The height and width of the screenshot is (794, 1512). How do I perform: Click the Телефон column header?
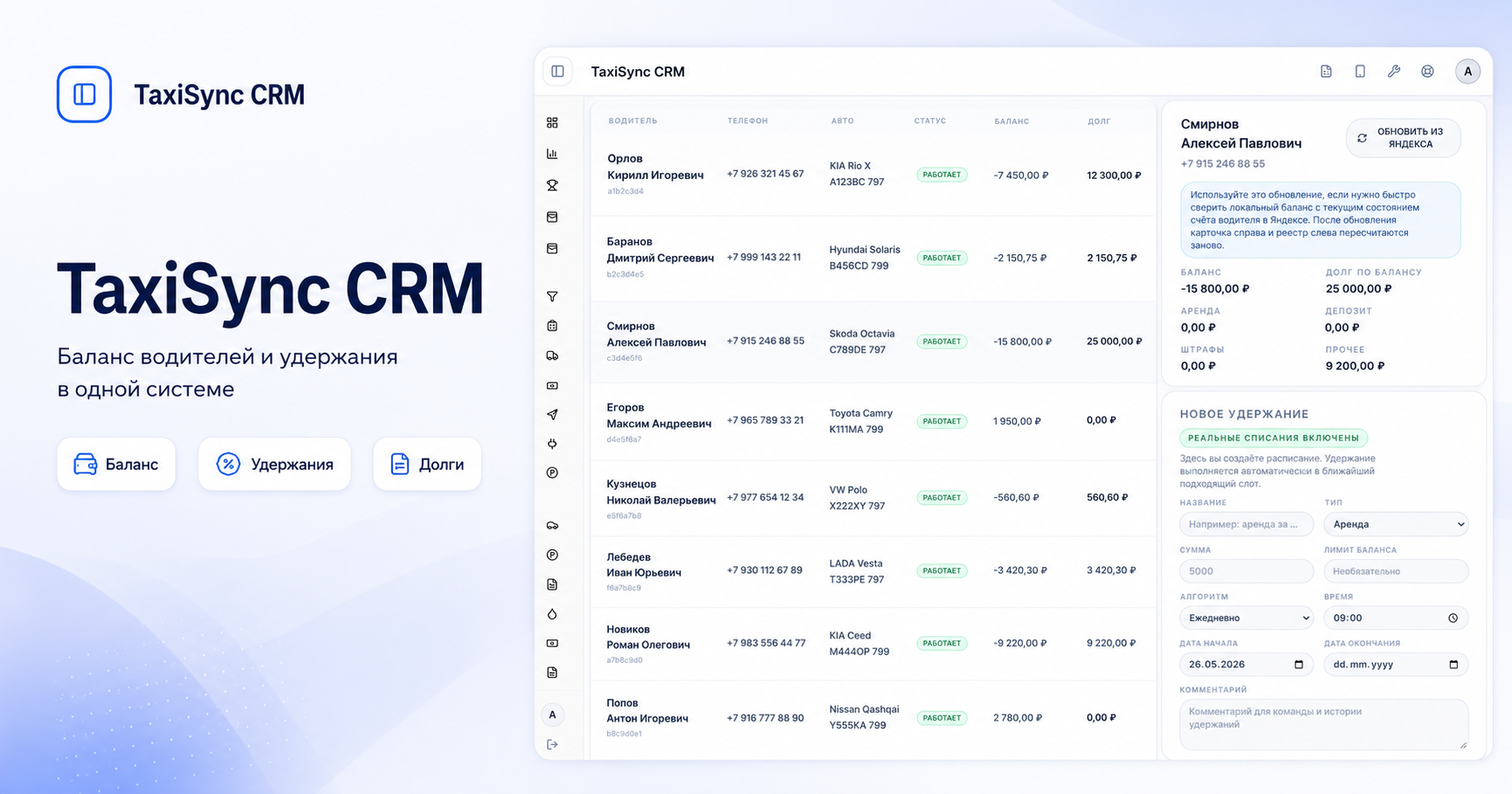click(x=748, y=121)
